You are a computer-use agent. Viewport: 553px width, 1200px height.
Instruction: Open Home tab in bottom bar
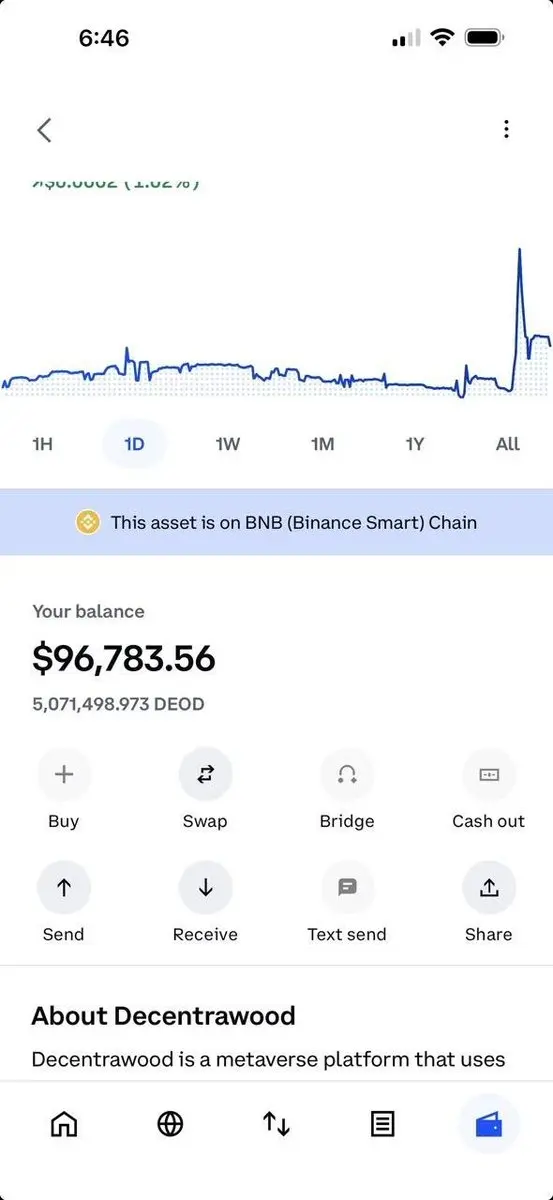pos(64,1124)
